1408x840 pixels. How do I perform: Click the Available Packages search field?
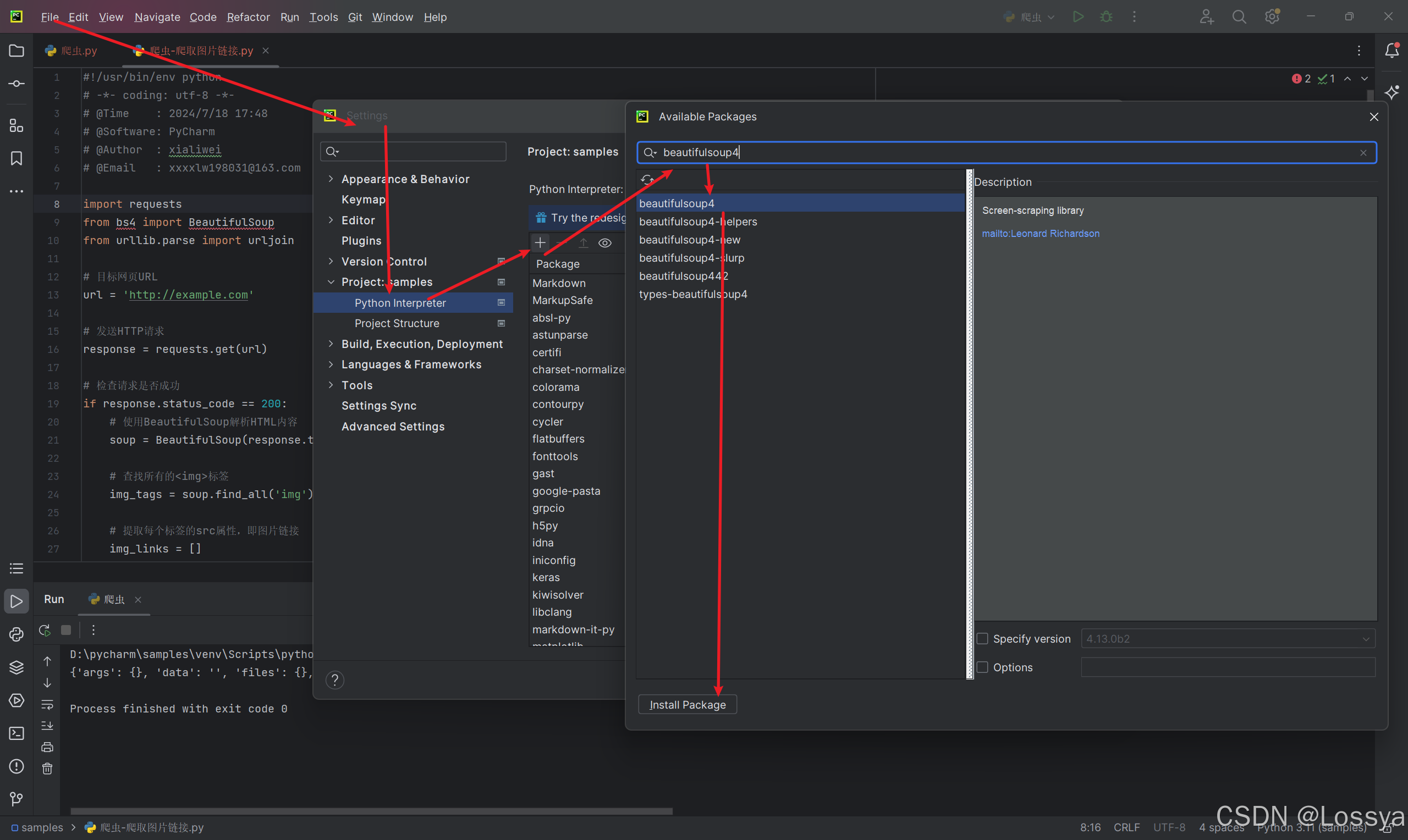tap(1006, 152)
